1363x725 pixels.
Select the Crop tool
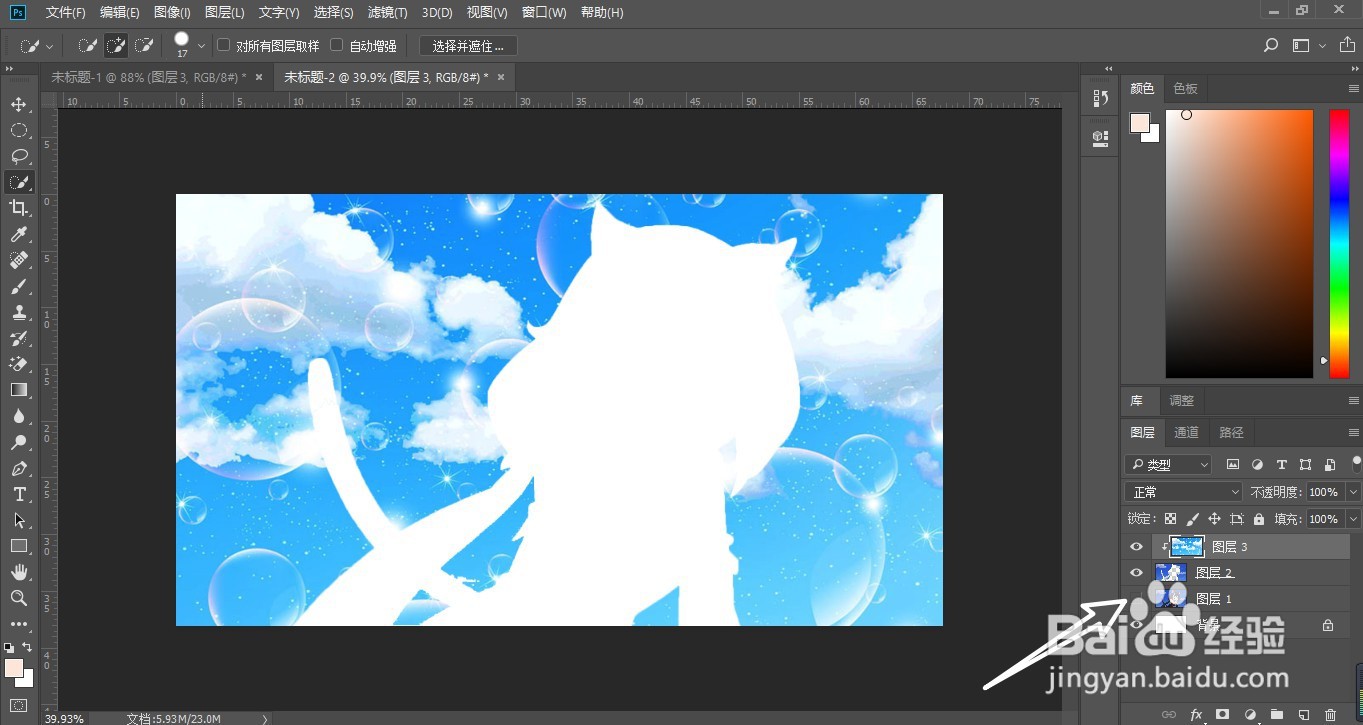(x=19, y=208)
